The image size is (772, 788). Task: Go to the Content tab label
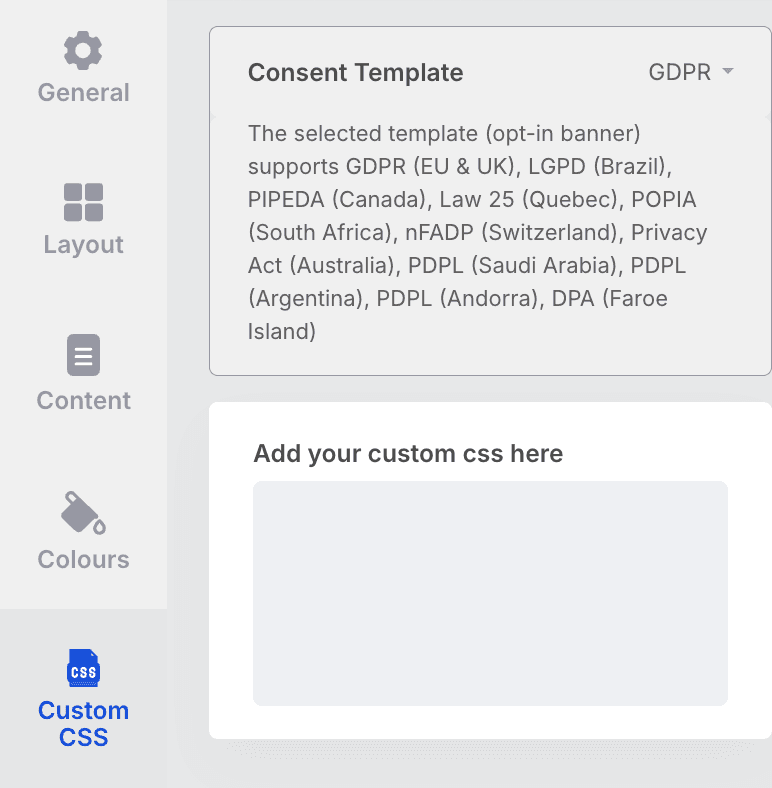pos(83,401)
